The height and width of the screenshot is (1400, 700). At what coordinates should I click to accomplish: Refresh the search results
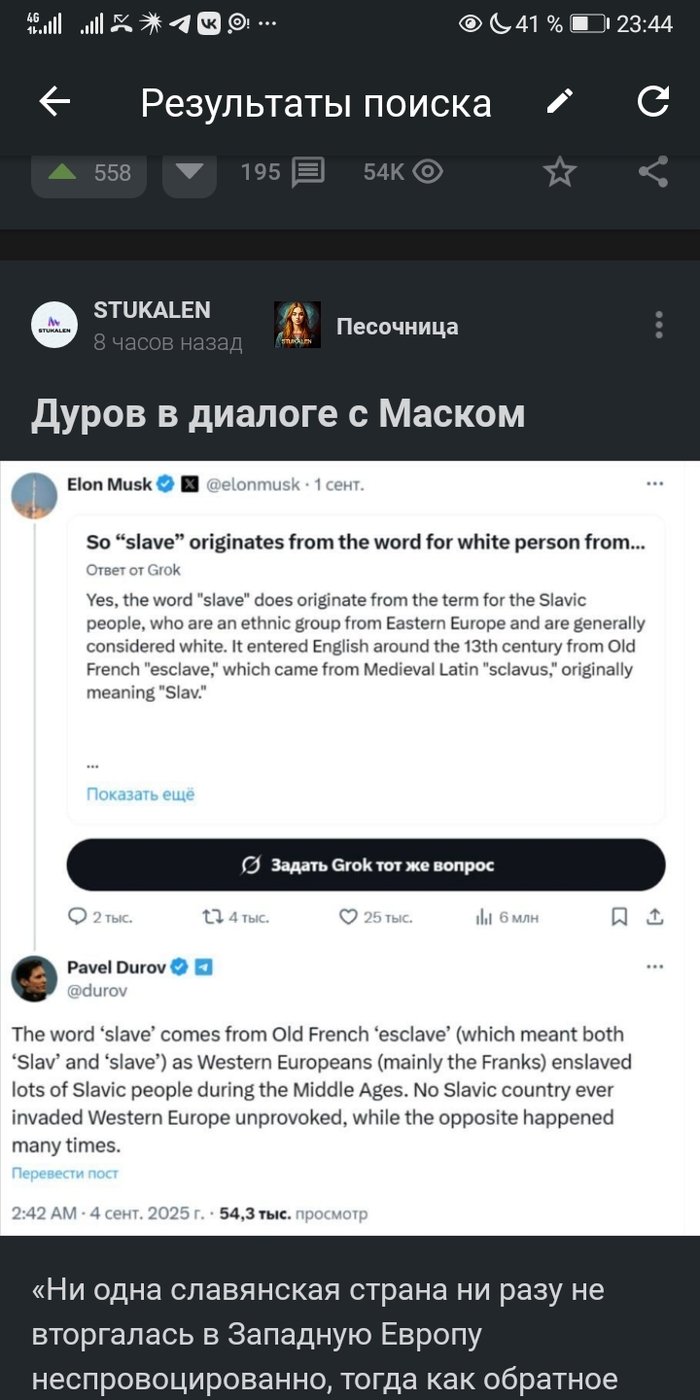[x=653, y=102]
